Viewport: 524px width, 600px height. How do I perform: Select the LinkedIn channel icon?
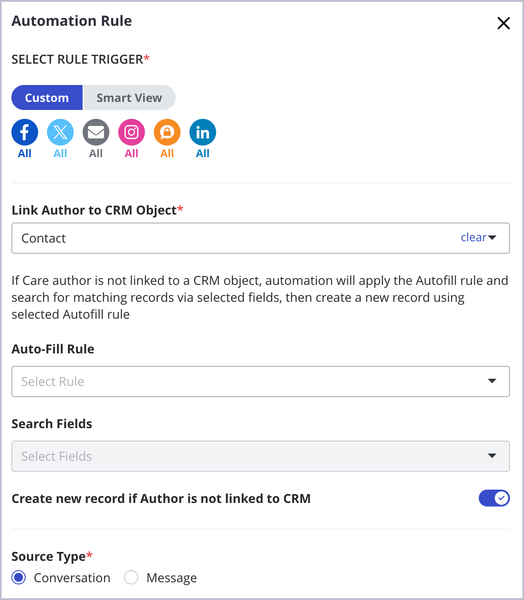[203, 132]
